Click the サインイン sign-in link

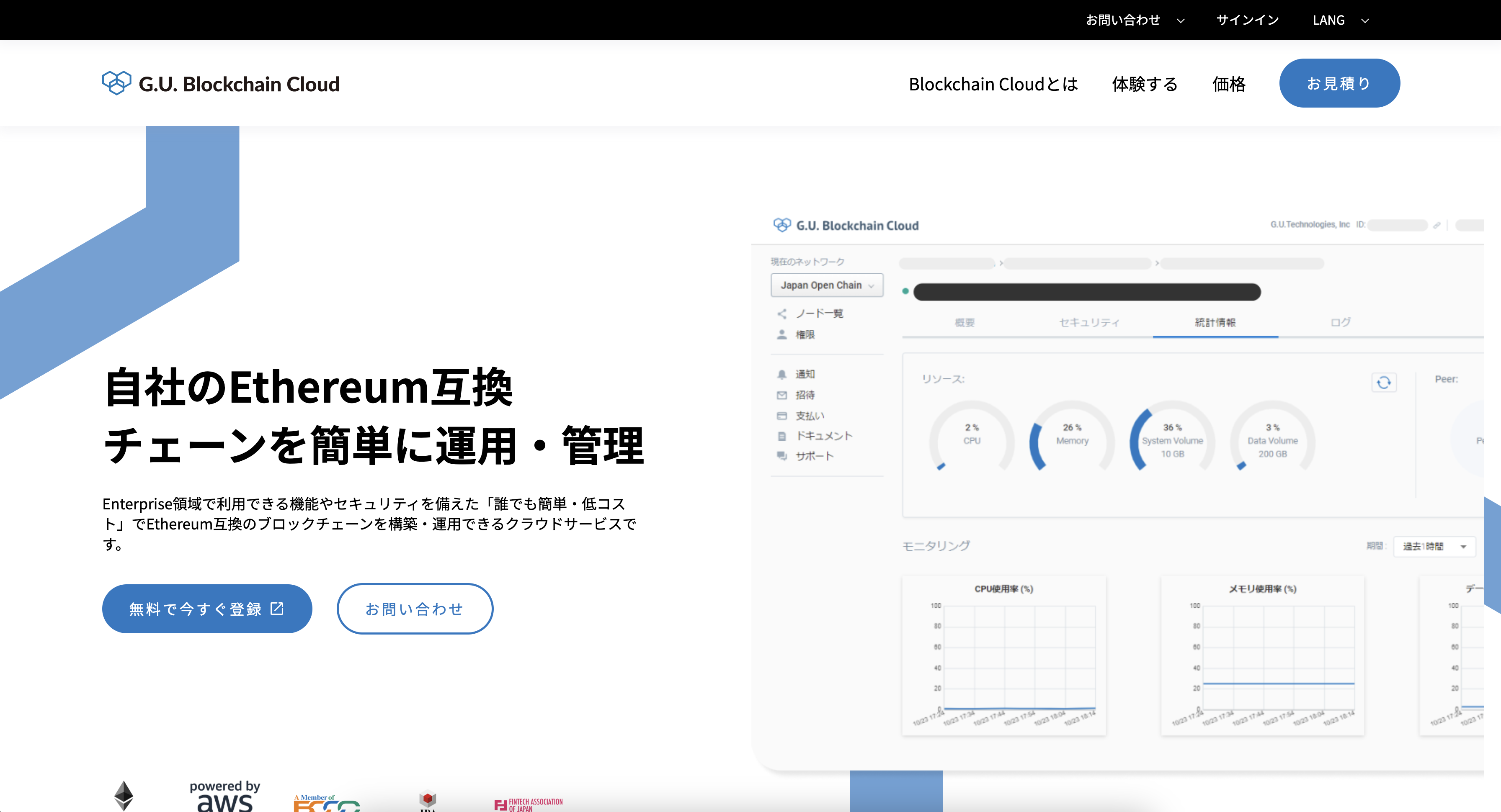click(1248, 20)
